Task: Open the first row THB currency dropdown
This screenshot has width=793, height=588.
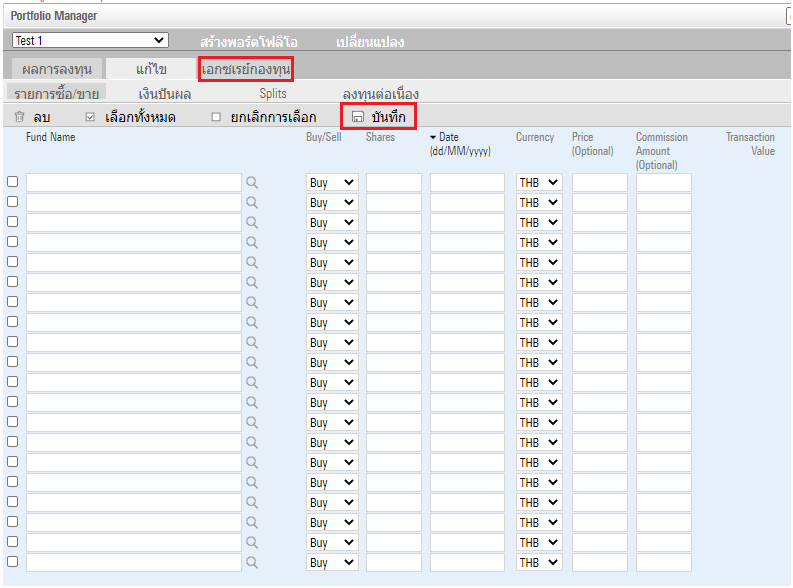Action: pyautogui.click(x=539, y=183)
